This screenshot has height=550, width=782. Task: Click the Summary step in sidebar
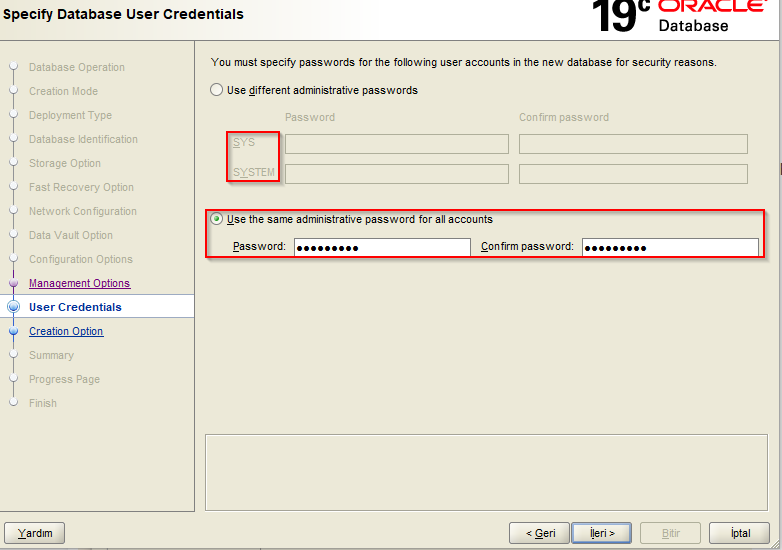coord(51,355)
